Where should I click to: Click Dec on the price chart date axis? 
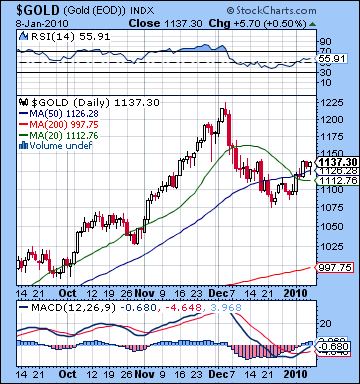point(218,293)
